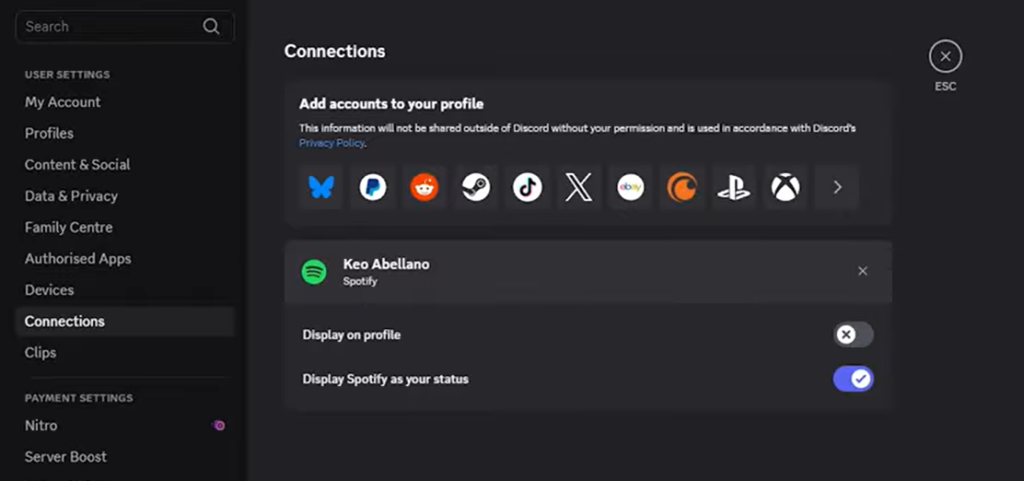The image size is (1024, 481).
Task: Click the Spotify logo icon
Action: (314, 272)
